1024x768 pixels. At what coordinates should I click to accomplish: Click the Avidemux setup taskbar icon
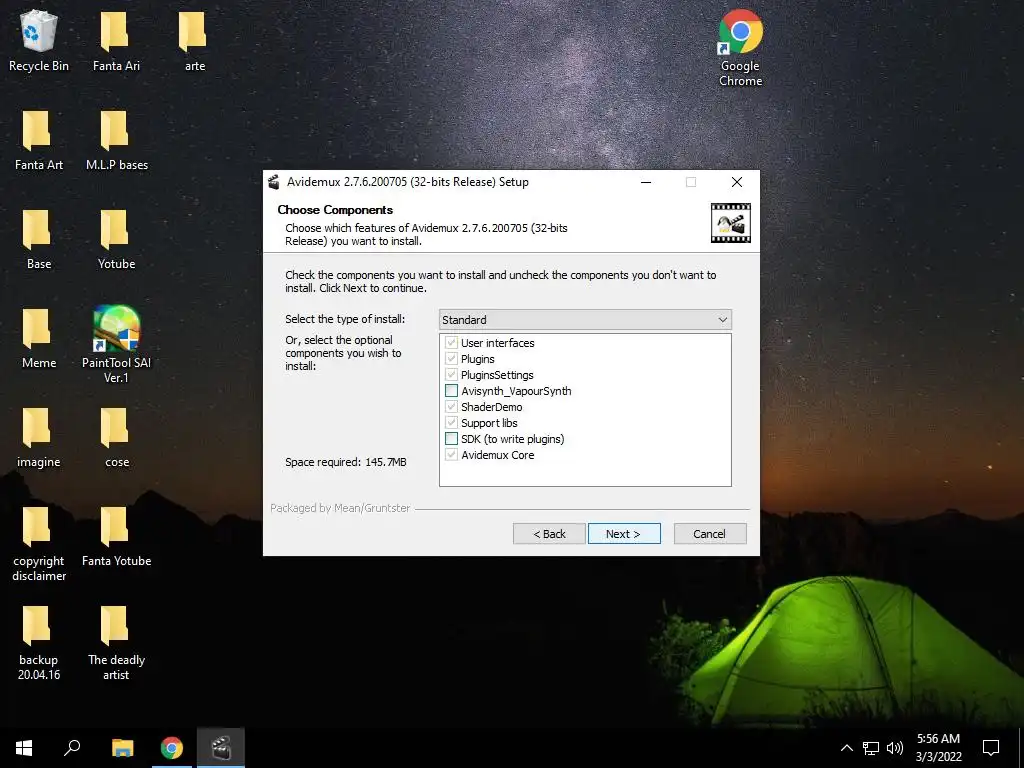pos(221,748)
